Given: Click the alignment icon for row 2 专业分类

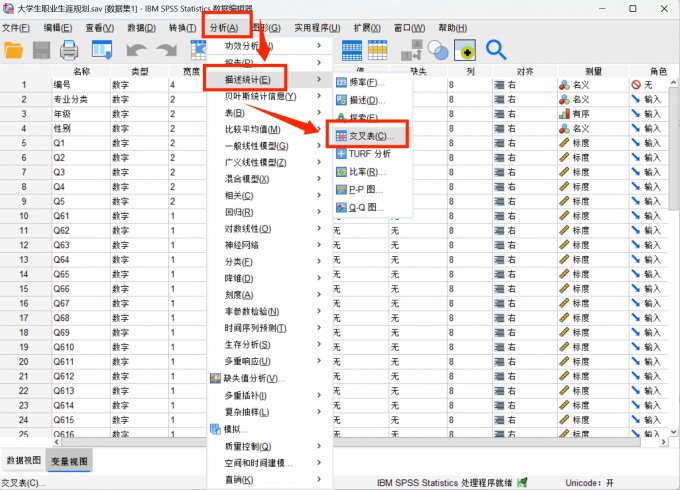Looking at the screenshot, I should tap(500, 100).
